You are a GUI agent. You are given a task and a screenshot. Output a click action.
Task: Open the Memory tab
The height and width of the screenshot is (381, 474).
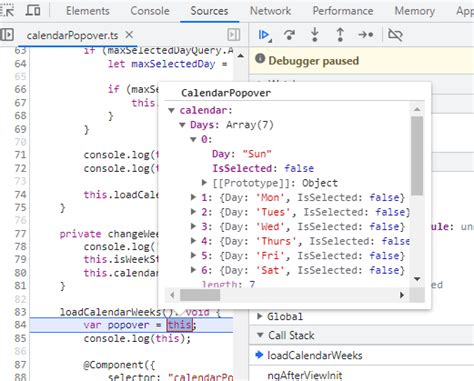[x=415, y=11]
